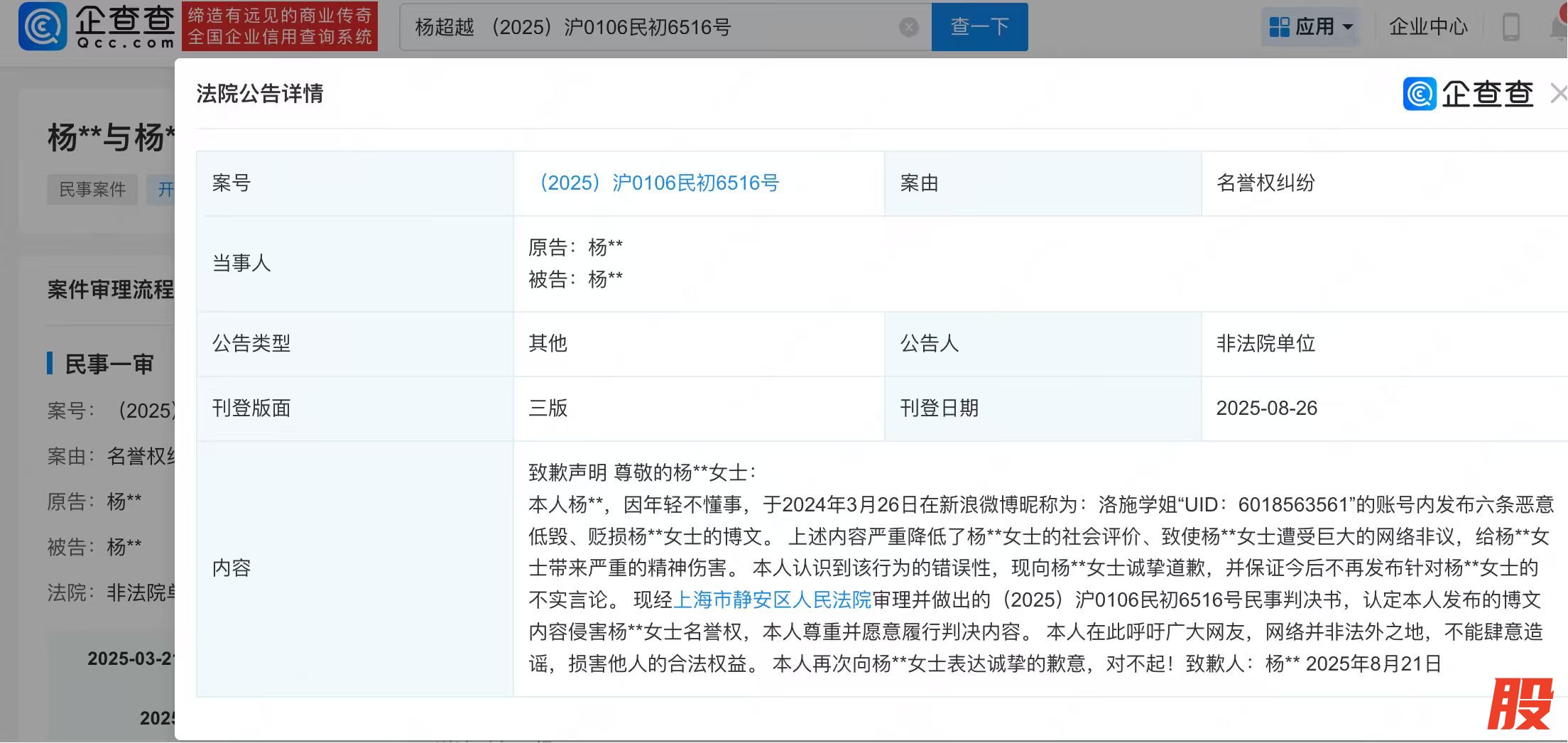Click the red 股 icon at the bottom right
This screenshot has height=743, width=1568.
tap(1520, 705)
